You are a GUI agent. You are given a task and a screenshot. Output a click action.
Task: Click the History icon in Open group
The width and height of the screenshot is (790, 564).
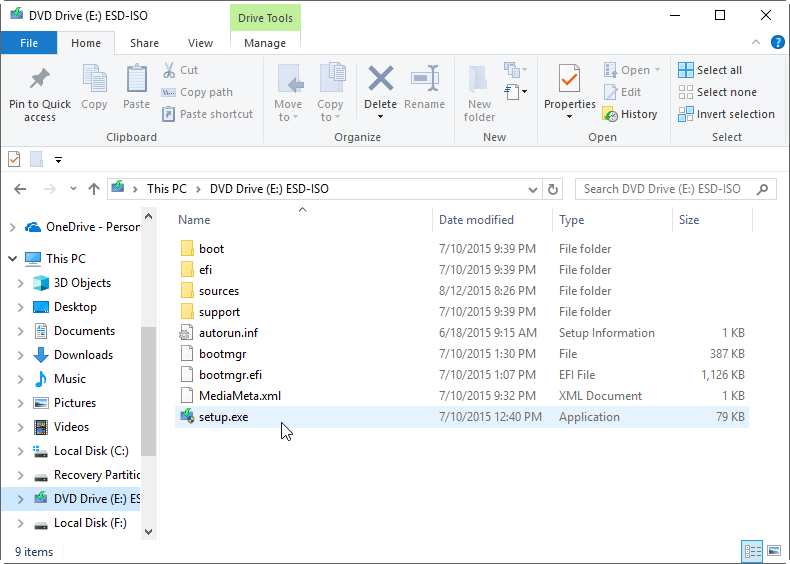611,114
